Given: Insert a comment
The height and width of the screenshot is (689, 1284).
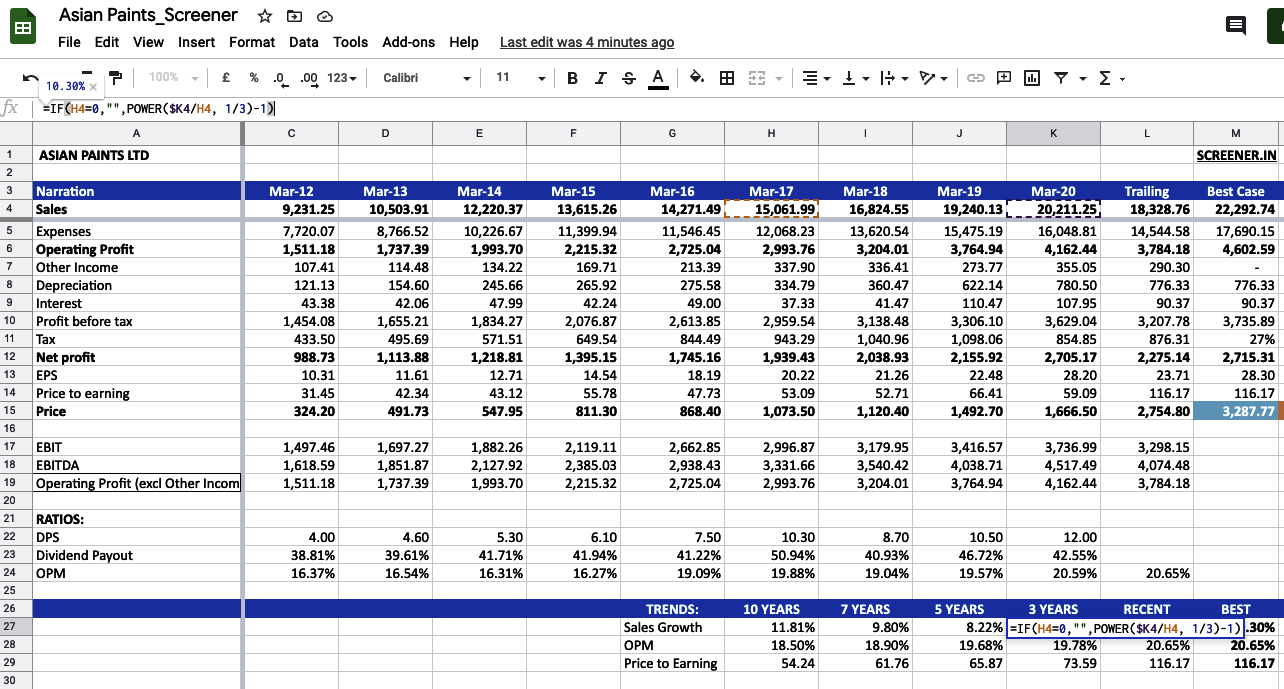Looking at the screenshot, I should [x=1004, y=77].
